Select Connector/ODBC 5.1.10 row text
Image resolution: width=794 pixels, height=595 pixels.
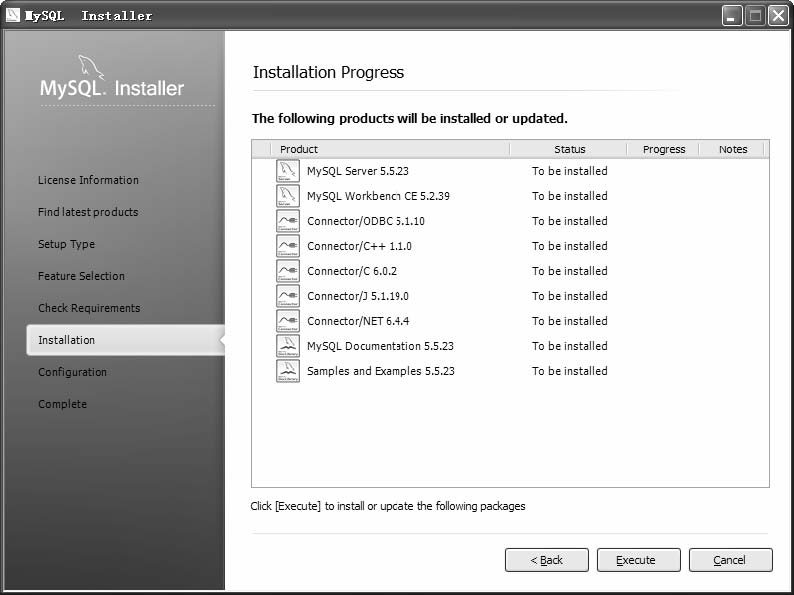[x=366, y=221]
